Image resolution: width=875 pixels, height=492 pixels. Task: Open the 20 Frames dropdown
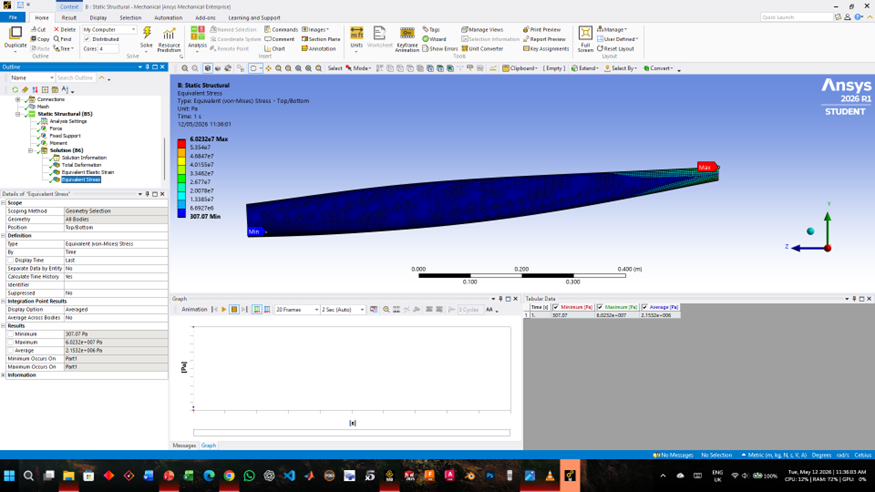tap(297, 310)
